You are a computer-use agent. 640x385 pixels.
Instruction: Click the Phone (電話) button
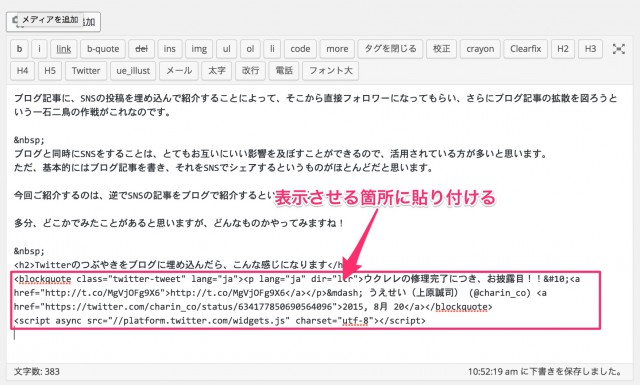click(284, 71)
